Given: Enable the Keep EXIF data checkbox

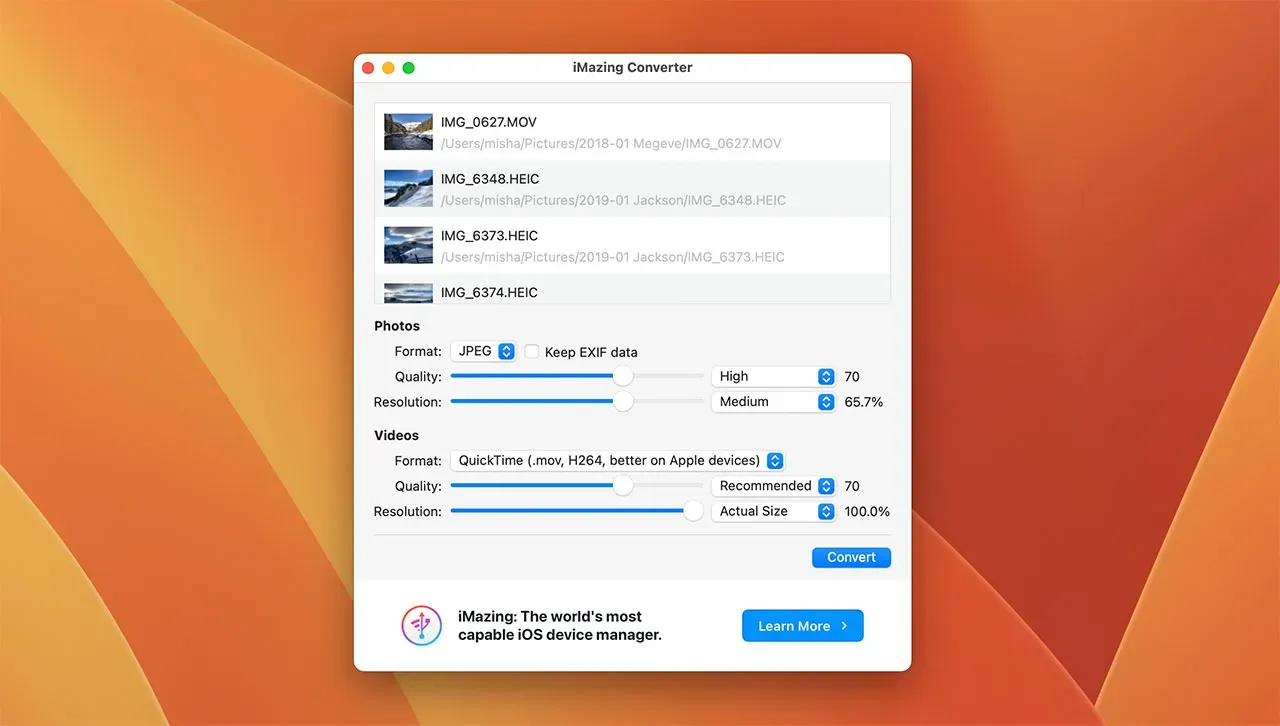Looking at the screenshot, I should point(532,352).
